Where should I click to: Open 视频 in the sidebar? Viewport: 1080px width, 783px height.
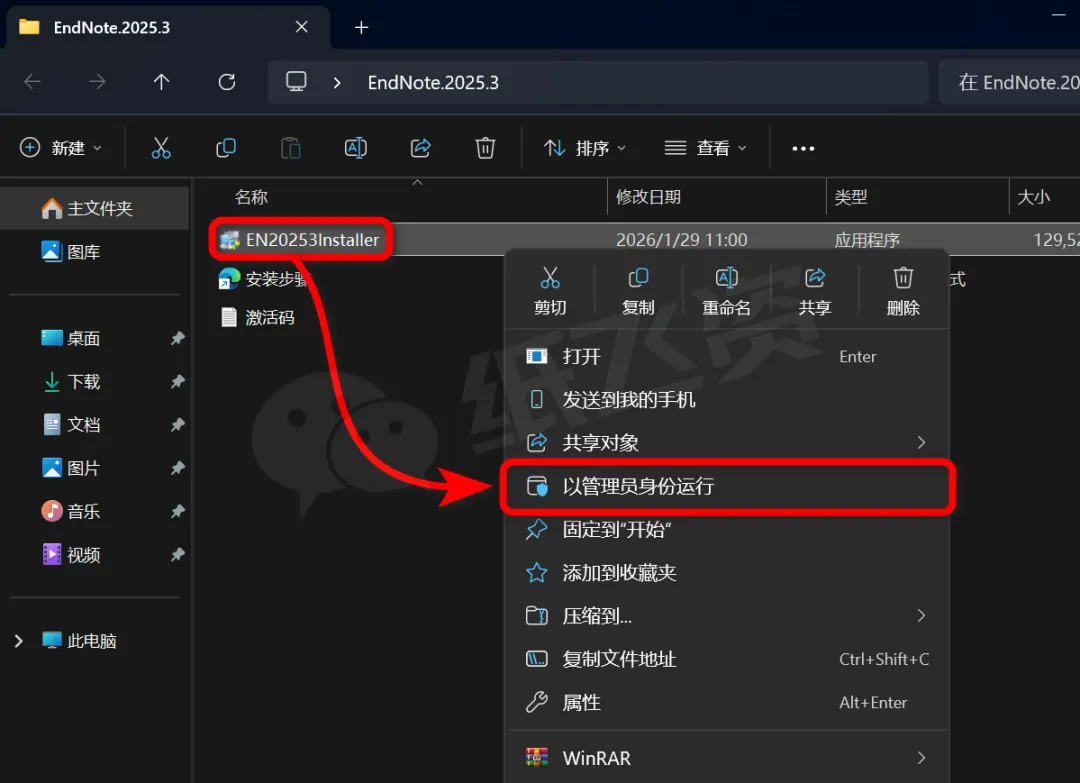coord(83,554)
